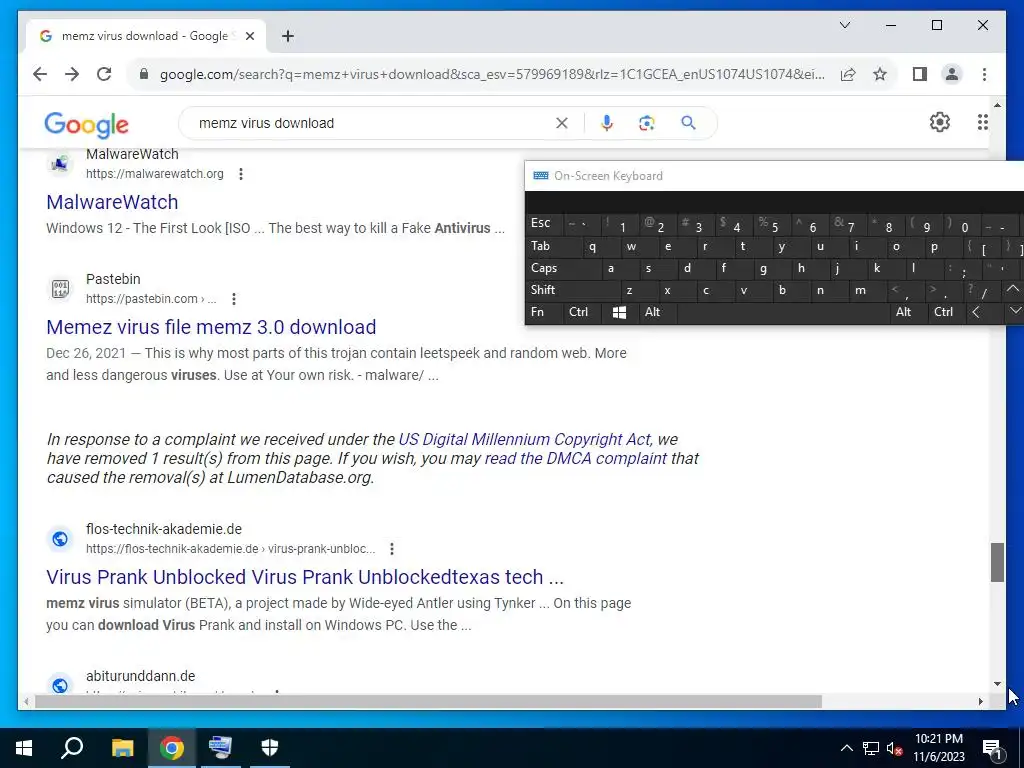Open File Explorer from taskbar
This screenshot has width=1024, height=768.
tap(122, 748)
